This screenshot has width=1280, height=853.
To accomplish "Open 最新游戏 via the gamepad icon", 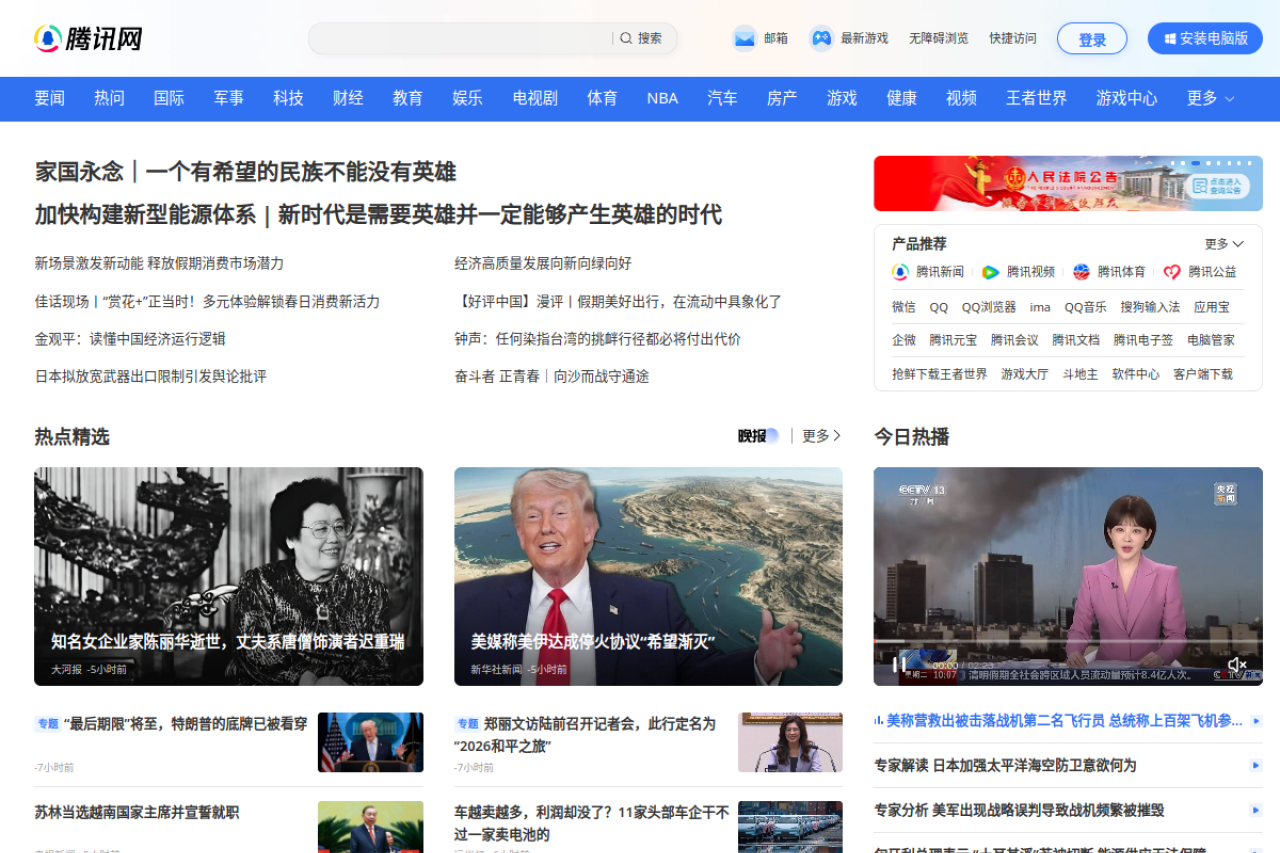I will click(x=821, y=38).
